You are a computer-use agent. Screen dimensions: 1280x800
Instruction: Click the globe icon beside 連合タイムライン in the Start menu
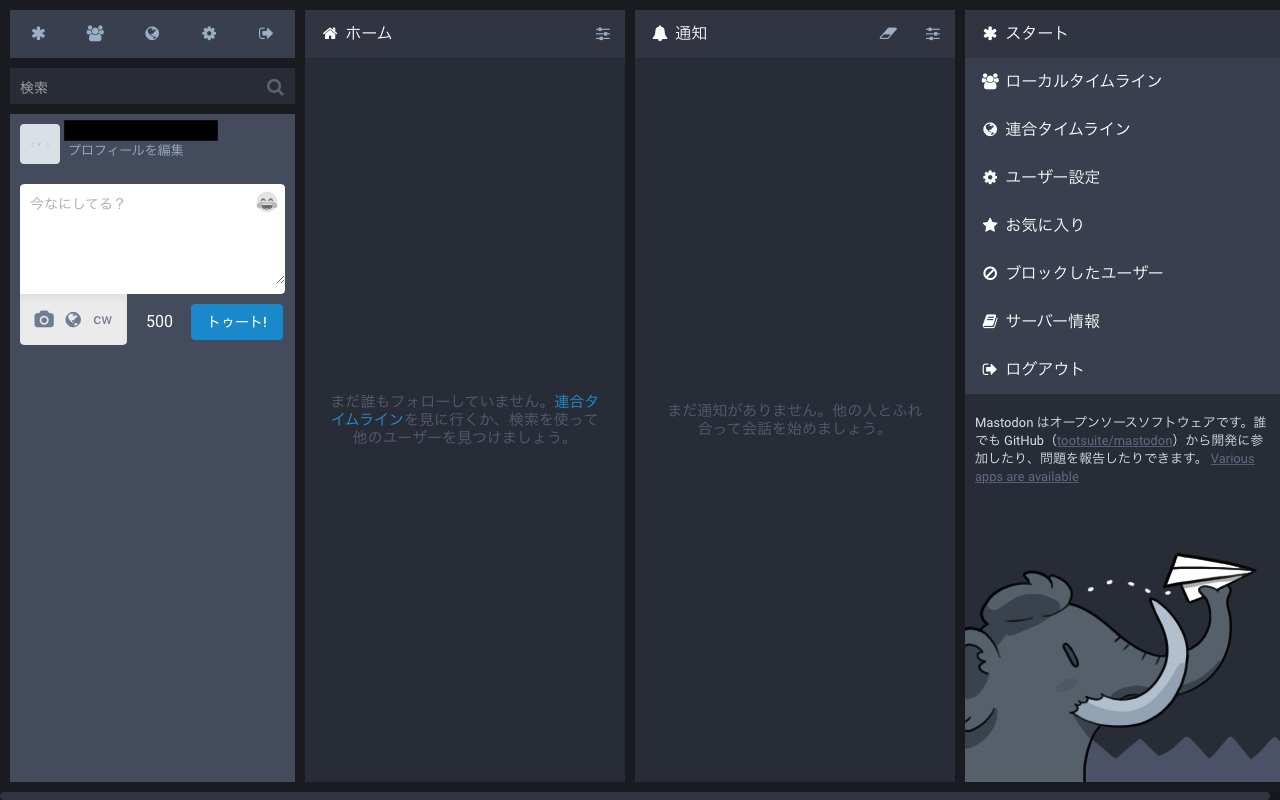990,129
